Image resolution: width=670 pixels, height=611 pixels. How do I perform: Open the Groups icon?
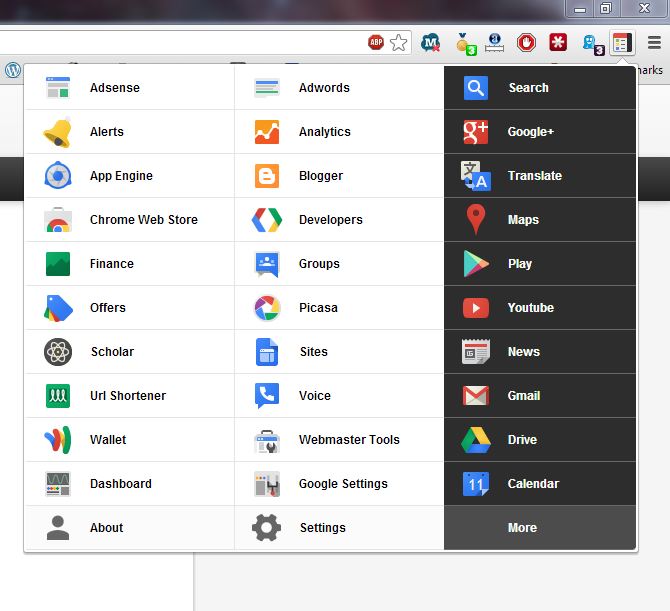click(x=267, y=264)
